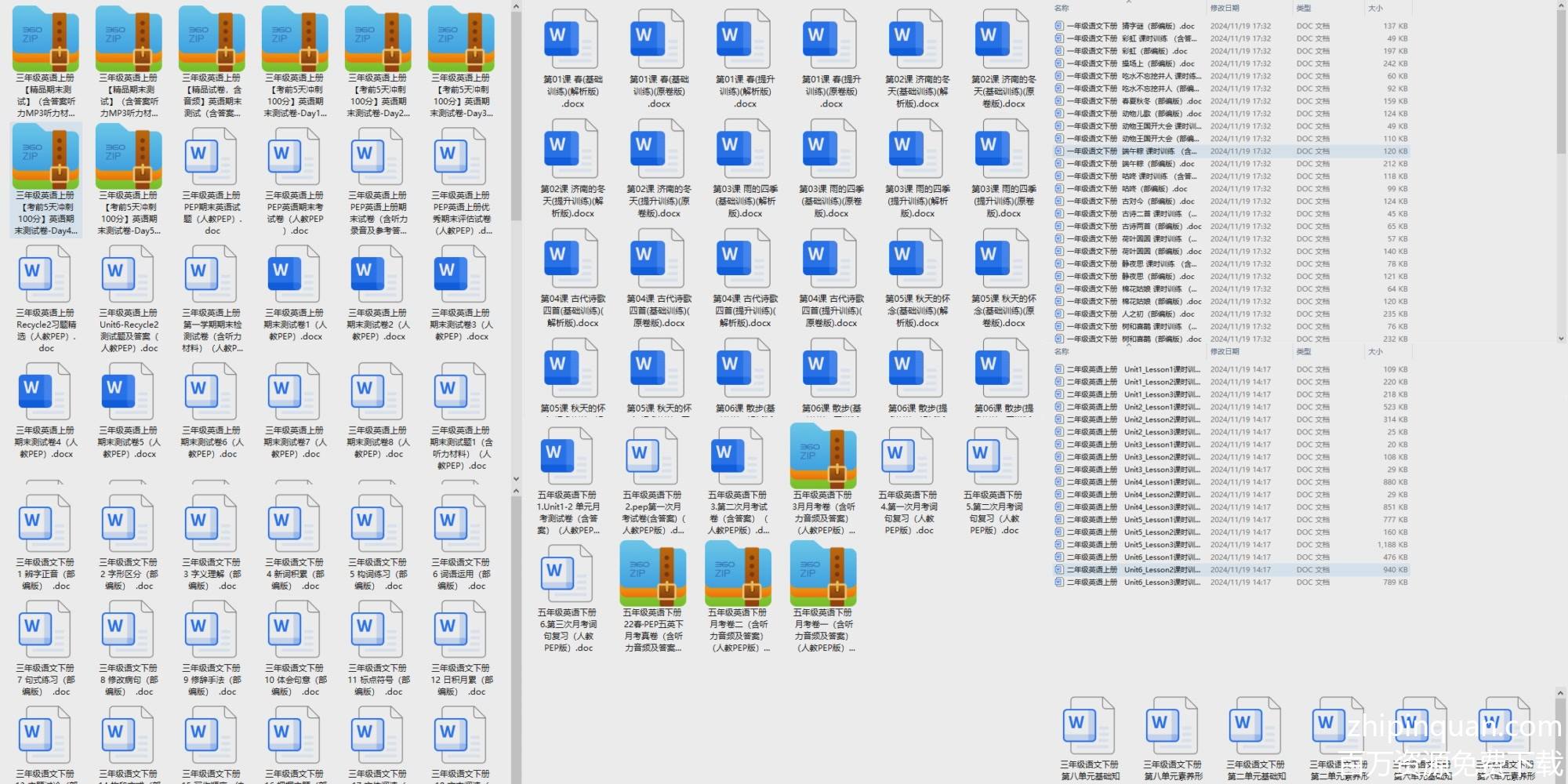Select the Unit6_Lesson2 row in English list
Image resolution: width=1568 pixels, height=784 pixels.
1160,570
